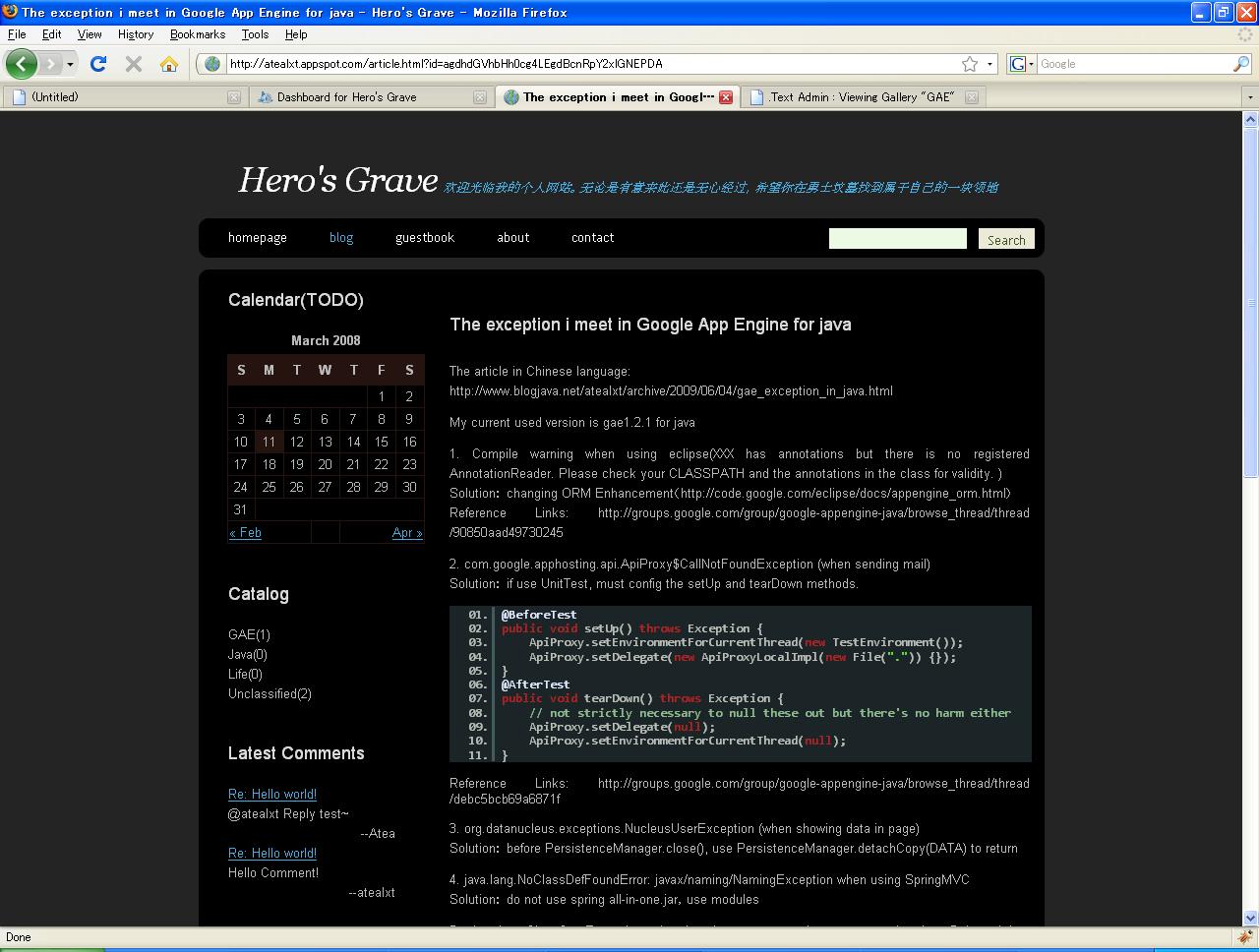Select day 31 in the March calendar
Viewport: 1259px width, 952px height.
click(240, 509)
